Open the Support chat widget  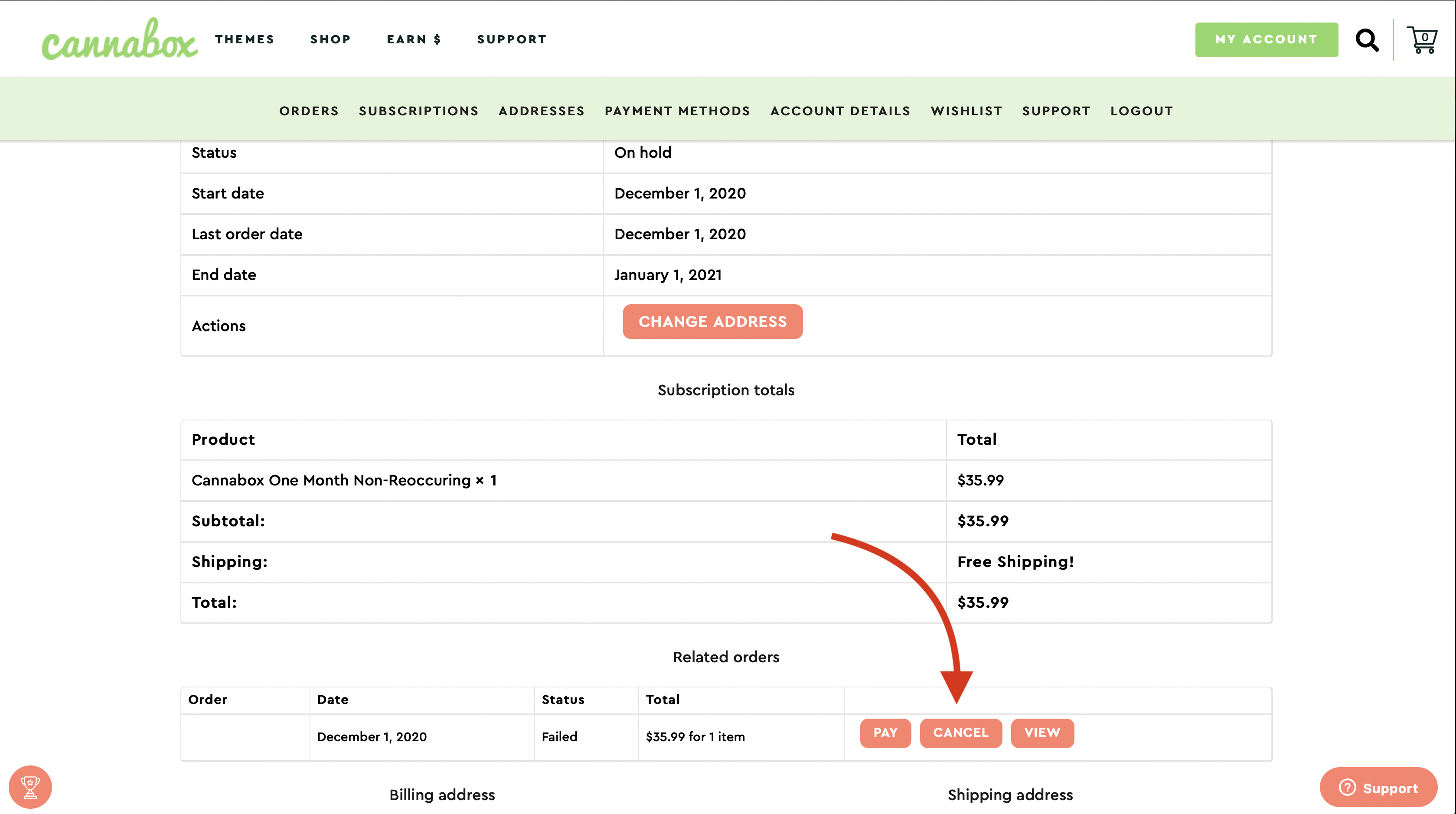coord(1378,788)
